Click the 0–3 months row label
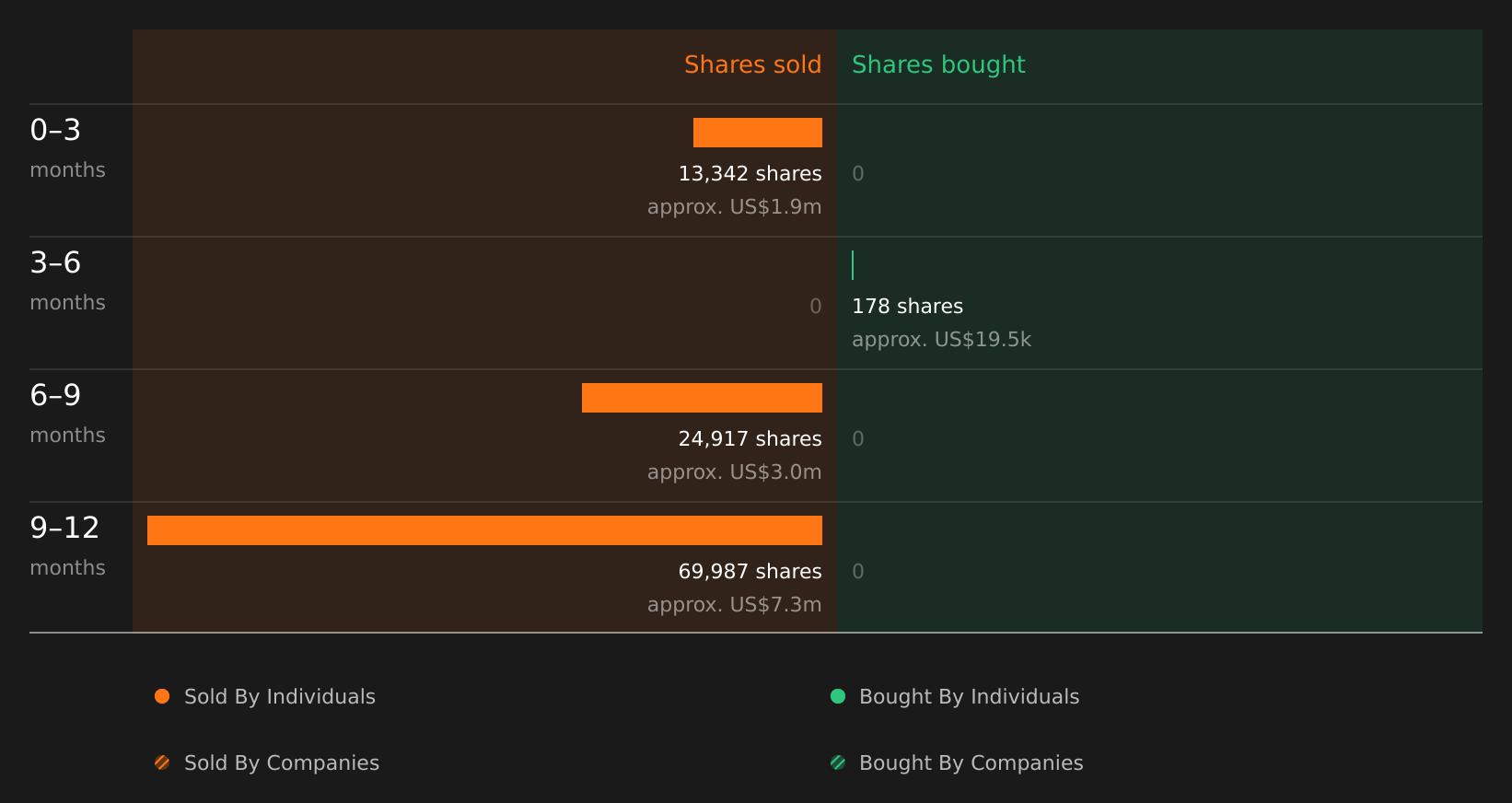1512x803 pixels. (x=67, y=148)
